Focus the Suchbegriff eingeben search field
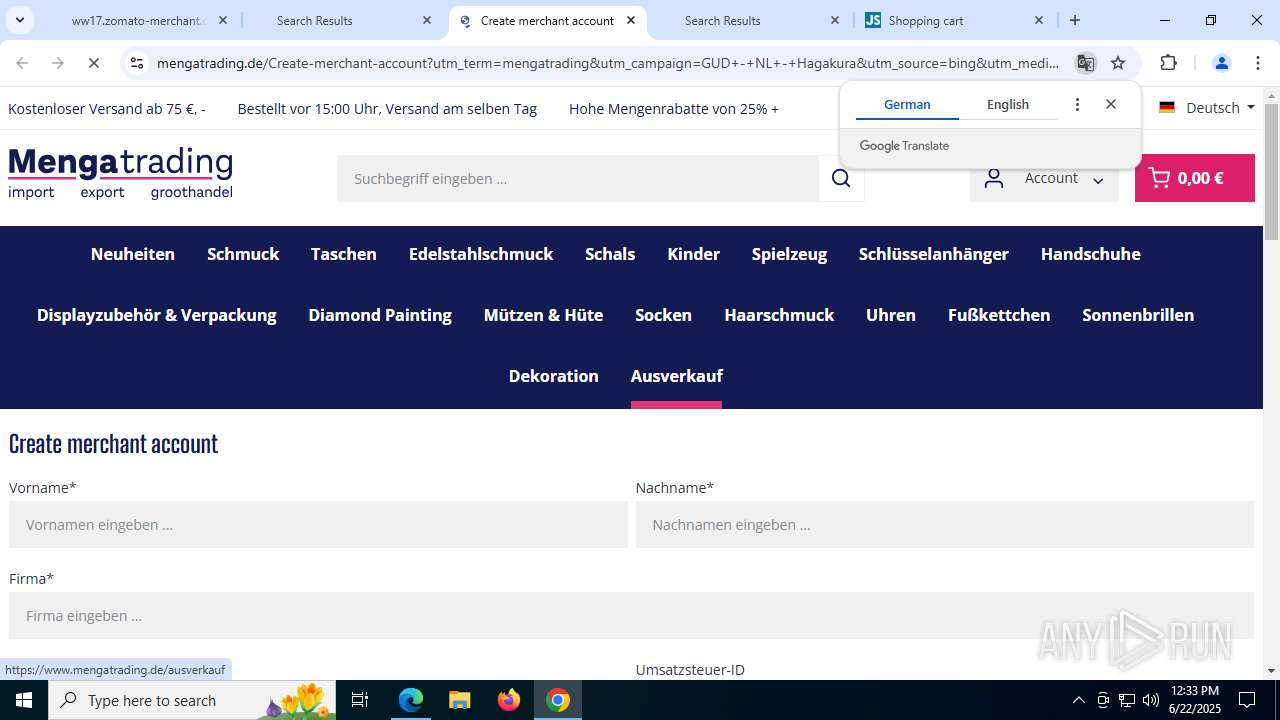Image resolution: width=1280 pixels, height=720 pixels. coord(578,178)
